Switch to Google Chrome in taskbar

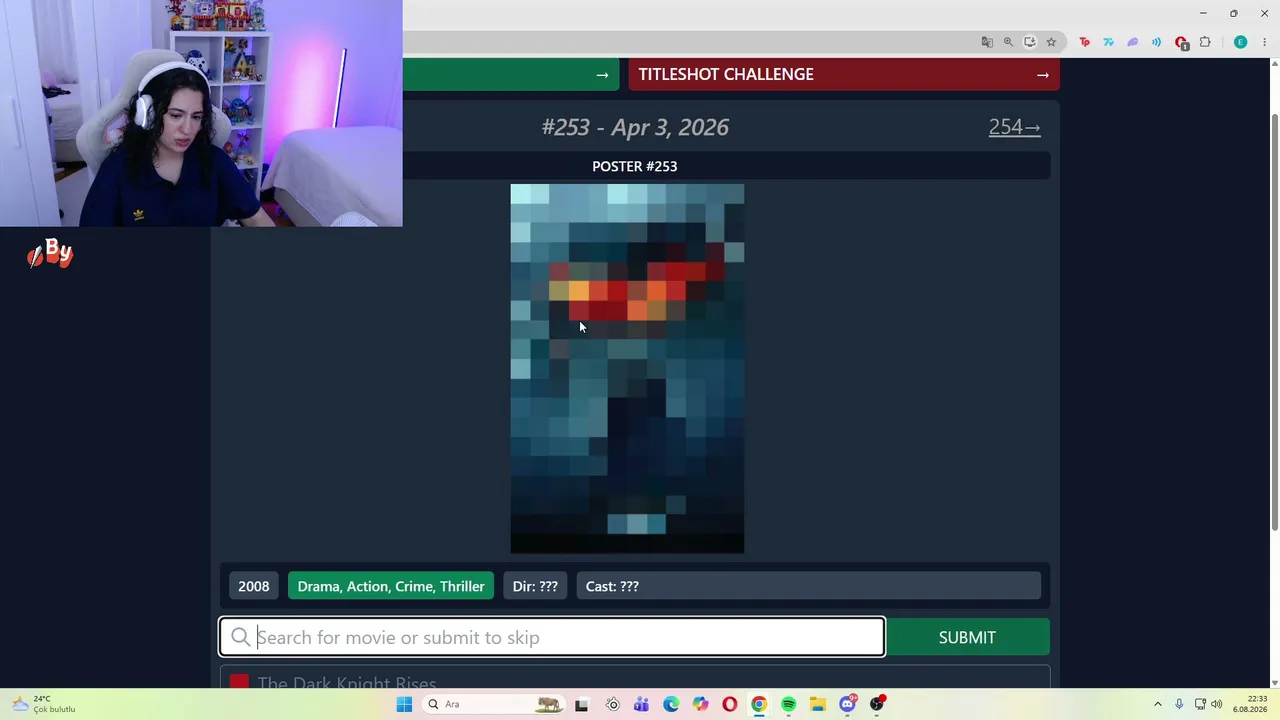tap(759, 704)
